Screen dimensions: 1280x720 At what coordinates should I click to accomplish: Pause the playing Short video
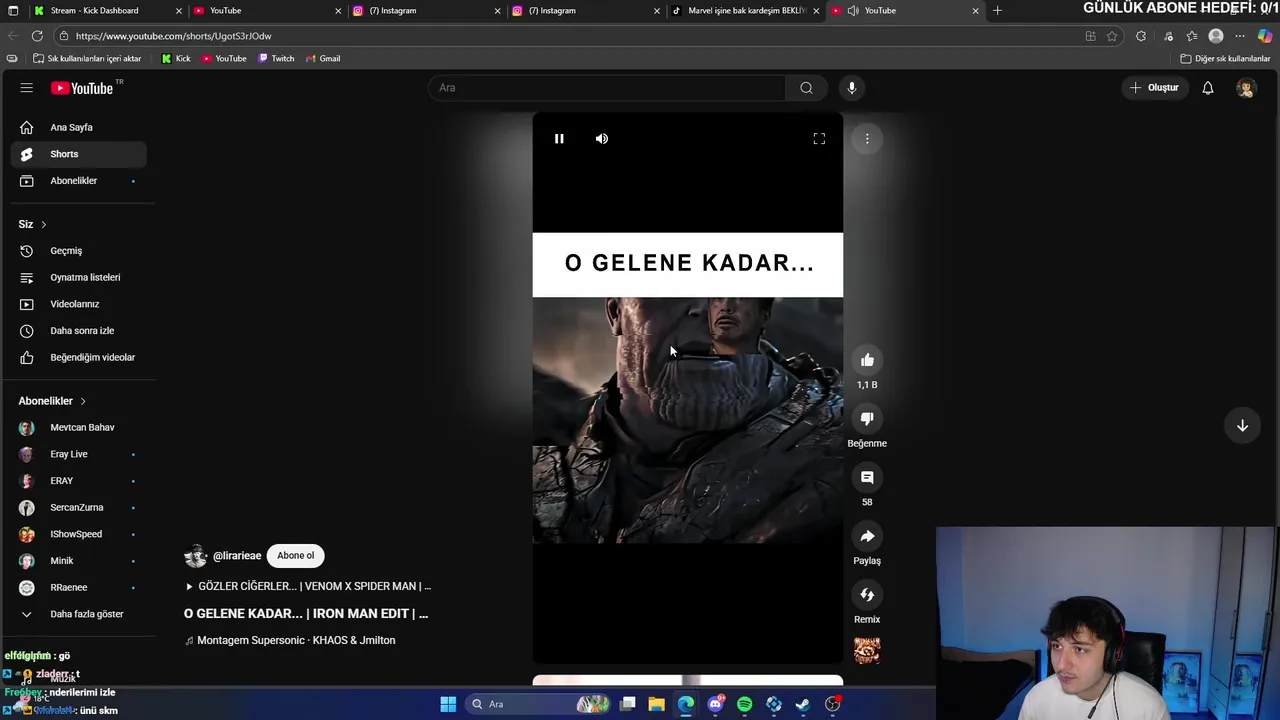click(559, 139)
